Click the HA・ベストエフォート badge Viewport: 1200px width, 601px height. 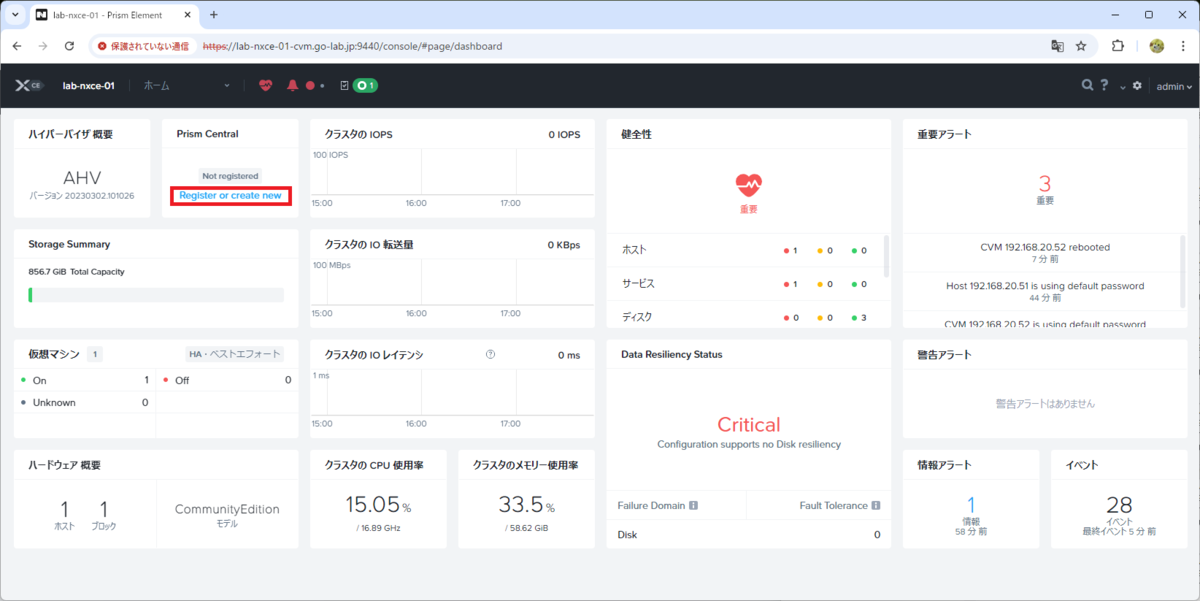pos(235,354)
